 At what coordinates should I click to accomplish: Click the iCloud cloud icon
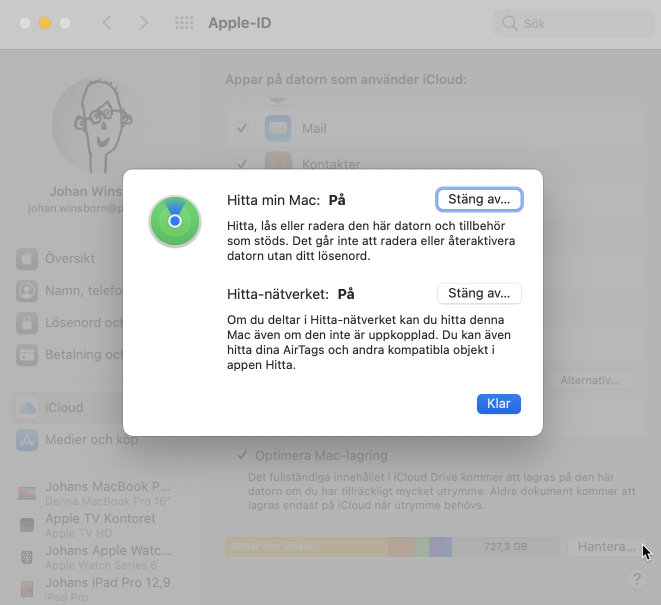(27, 408)
